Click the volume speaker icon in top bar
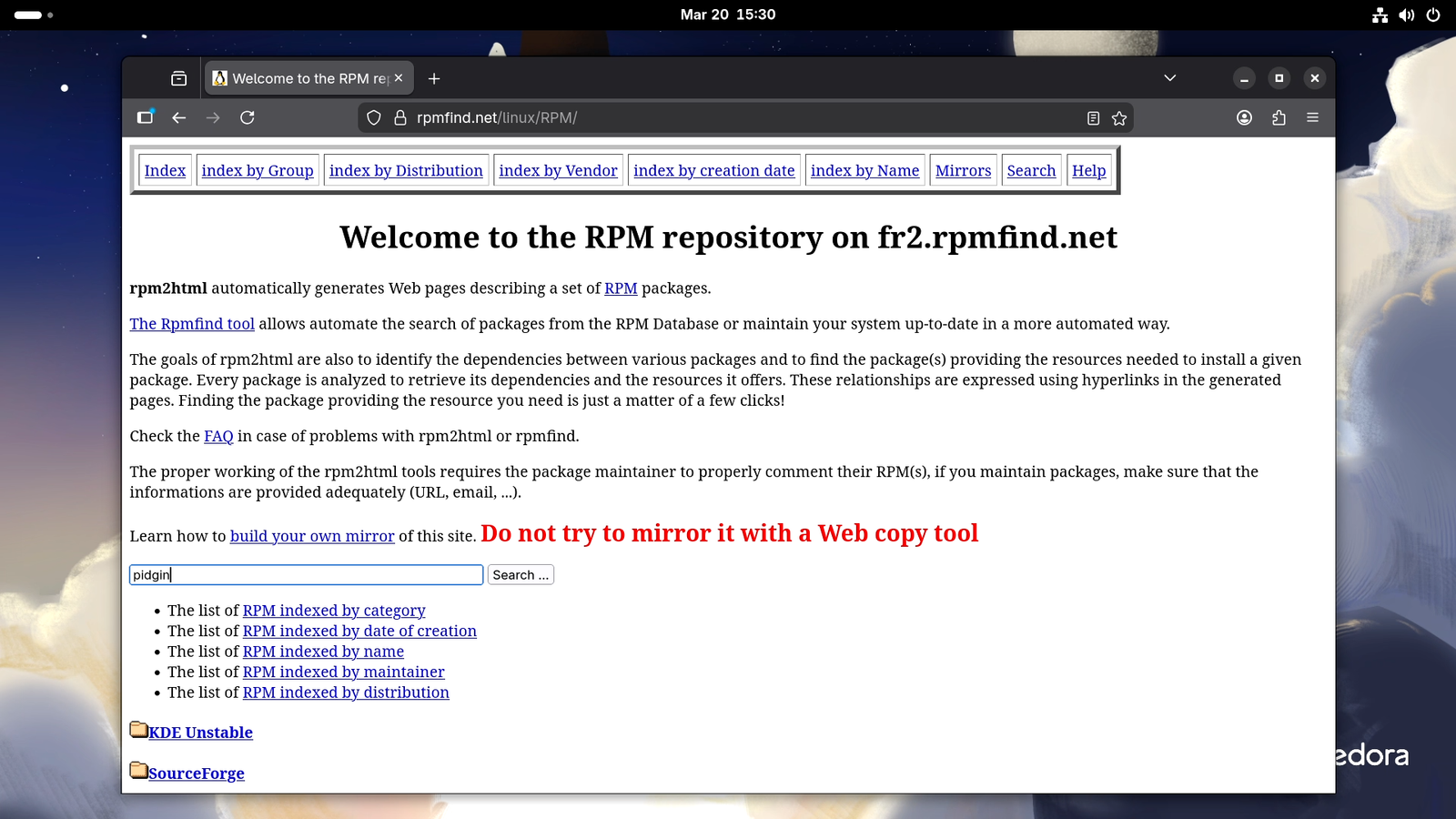Image resolution: width=1456 pixels, height=819 pixels. point(1407,15)
